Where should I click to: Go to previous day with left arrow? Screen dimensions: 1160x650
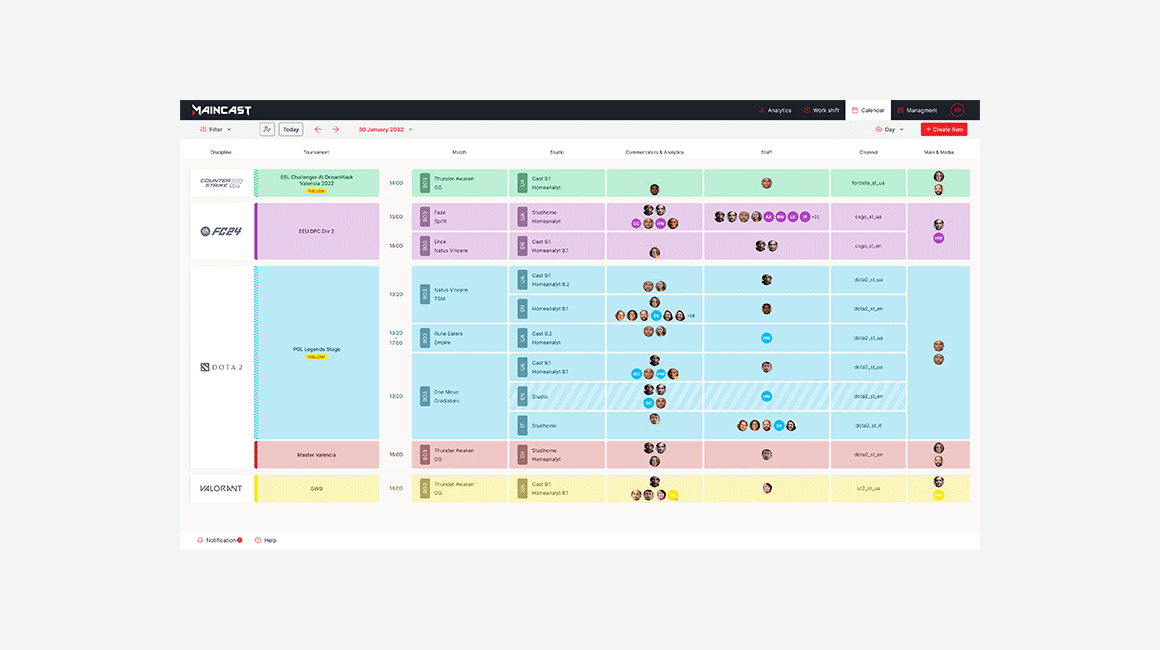coord(318,129)
